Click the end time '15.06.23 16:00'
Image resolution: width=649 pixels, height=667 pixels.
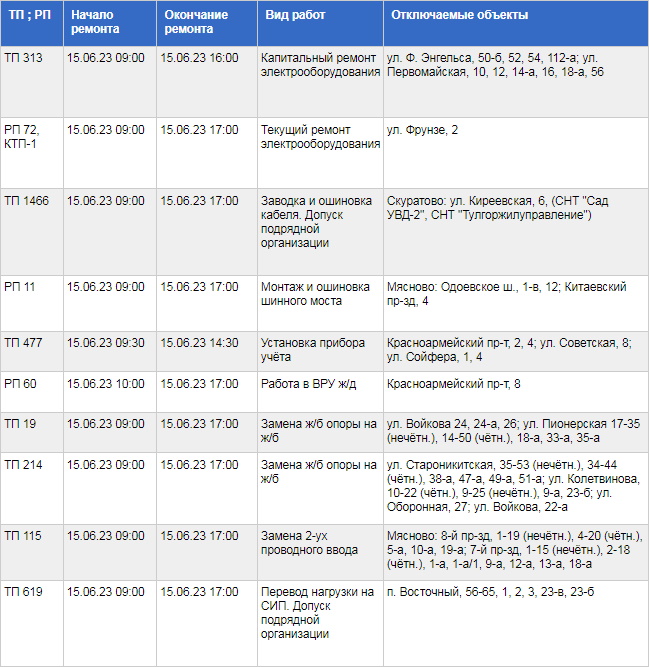pyautogui.click(x=199, y=58)
